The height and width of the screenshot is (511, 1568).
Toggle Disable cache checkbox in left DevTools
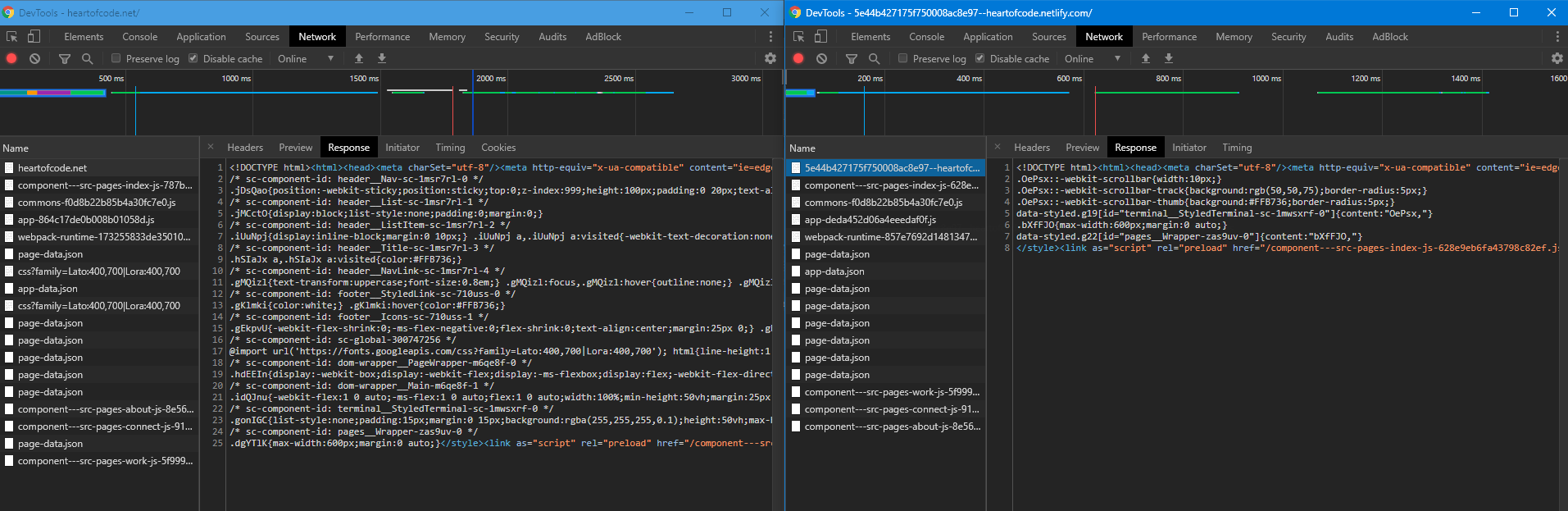pyautogui.click(x=193, y=58)
